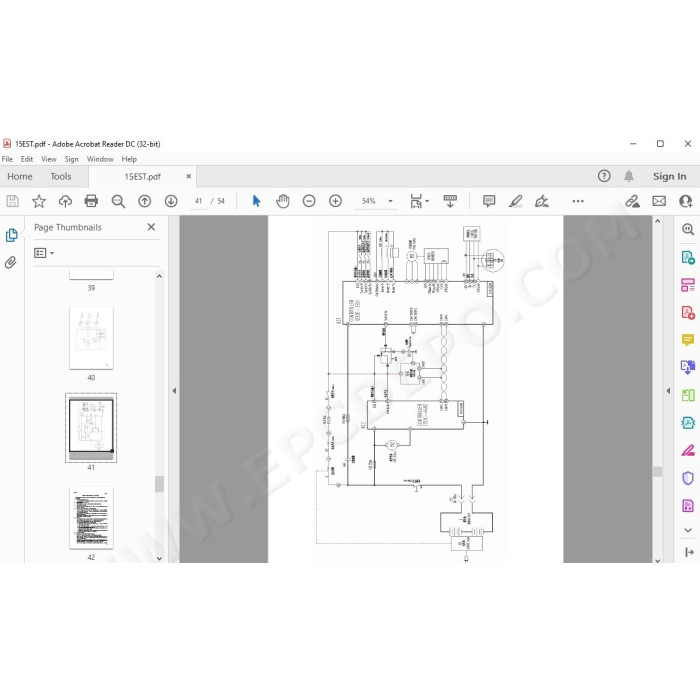Open the find text search tool
This screenshot has height=700, width=700.
click(x=118, y=201)
